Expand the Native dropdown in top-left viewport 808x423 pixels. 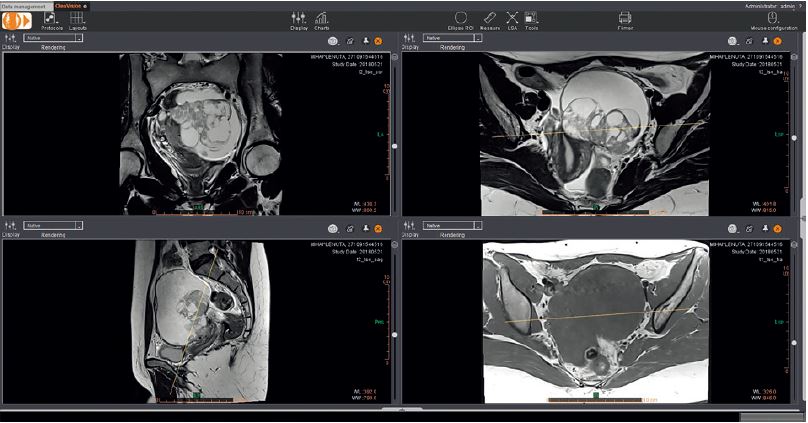click(53, 38)
